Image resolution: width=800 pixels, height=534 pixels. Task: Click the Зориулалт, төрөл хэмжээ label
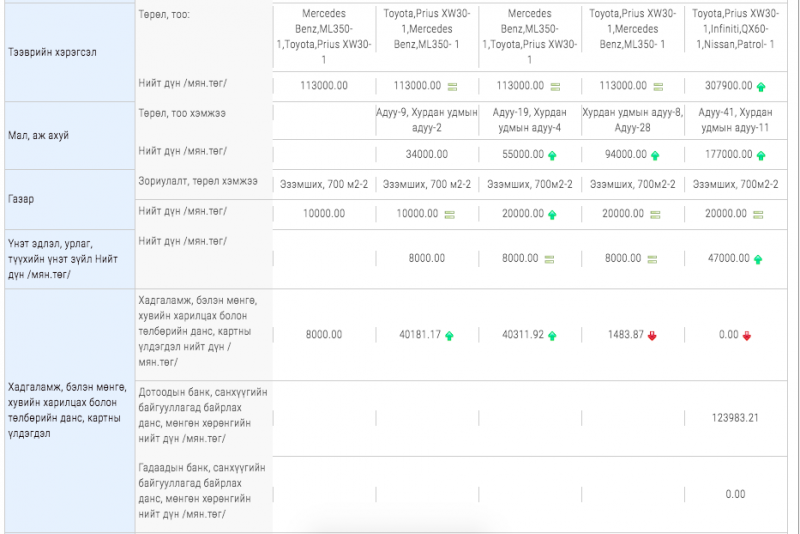pyautogui.click(x=198, y=182)
